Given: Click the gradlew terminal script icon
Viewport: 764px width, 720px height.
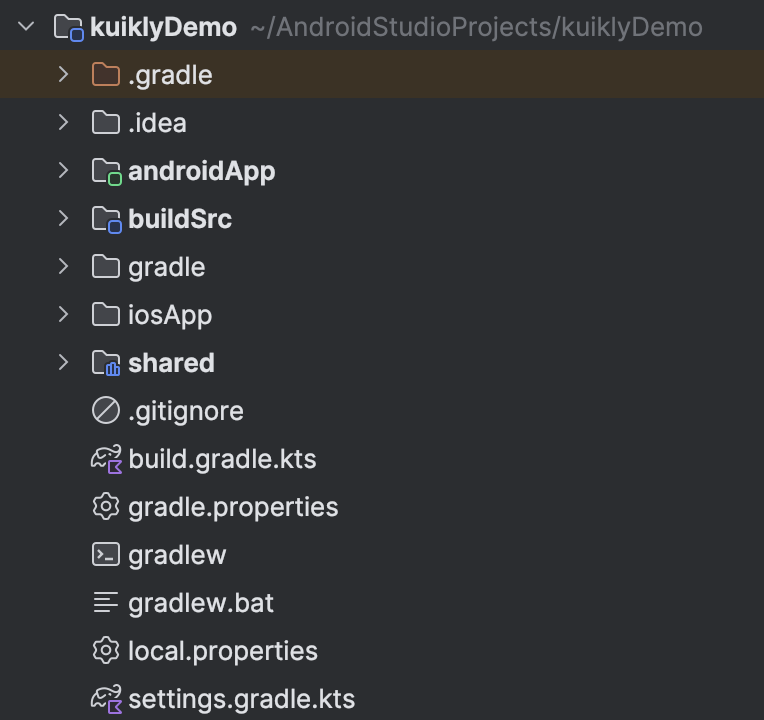Looking at the screenshot, I should tap(106, 554).
